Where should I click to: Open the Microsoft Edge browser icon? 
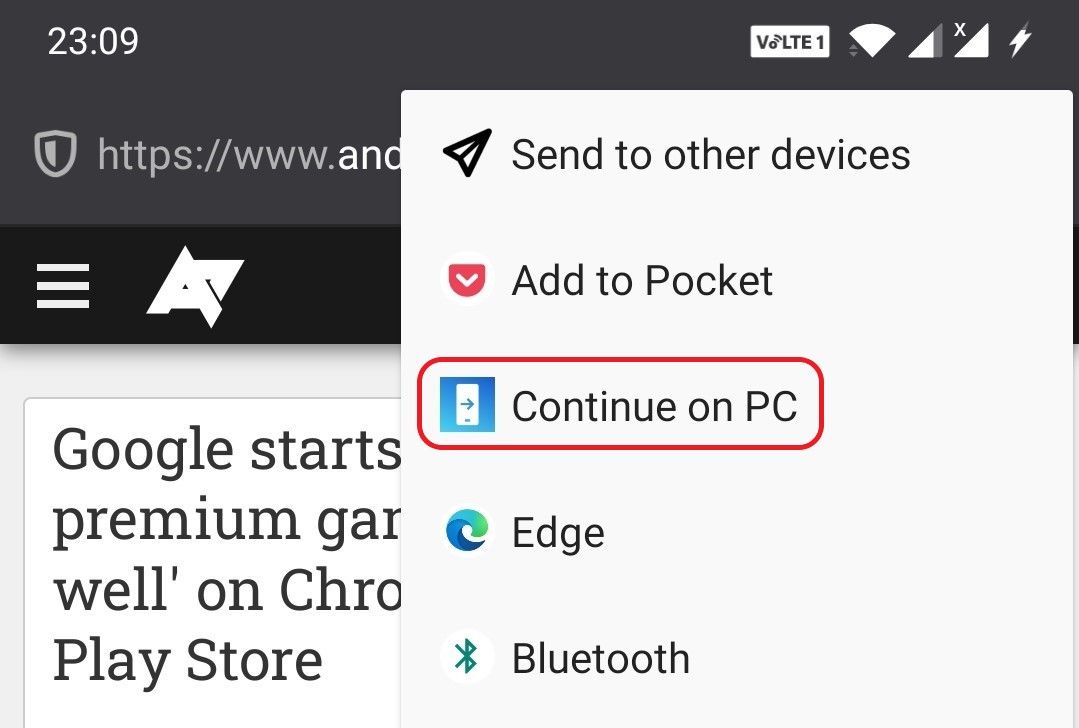pos(466,532)
